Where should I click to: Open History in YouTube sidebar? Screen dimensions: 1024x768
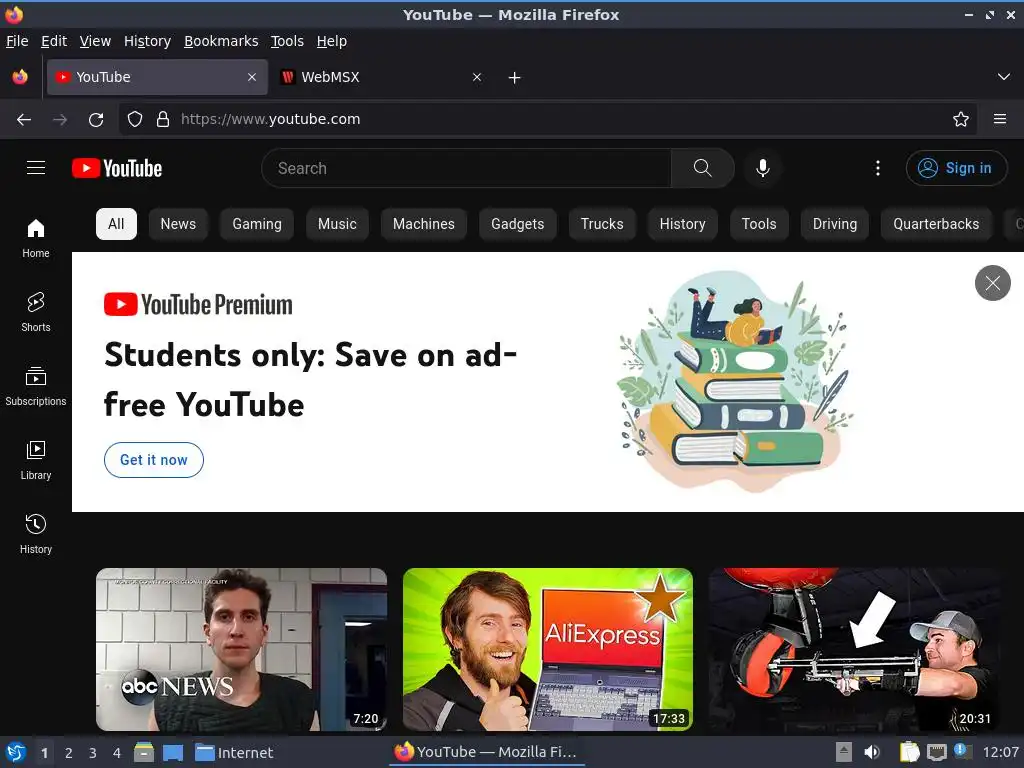36,534
